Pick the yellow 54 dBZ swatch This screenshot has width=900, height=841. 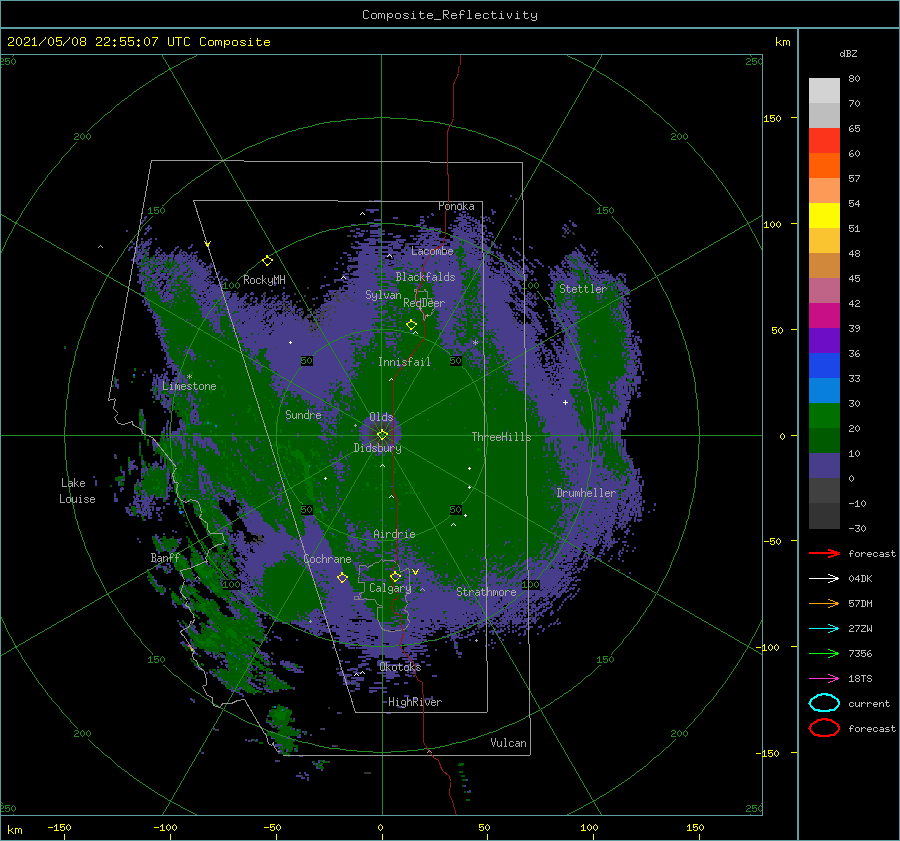click(x=824, y=216)
